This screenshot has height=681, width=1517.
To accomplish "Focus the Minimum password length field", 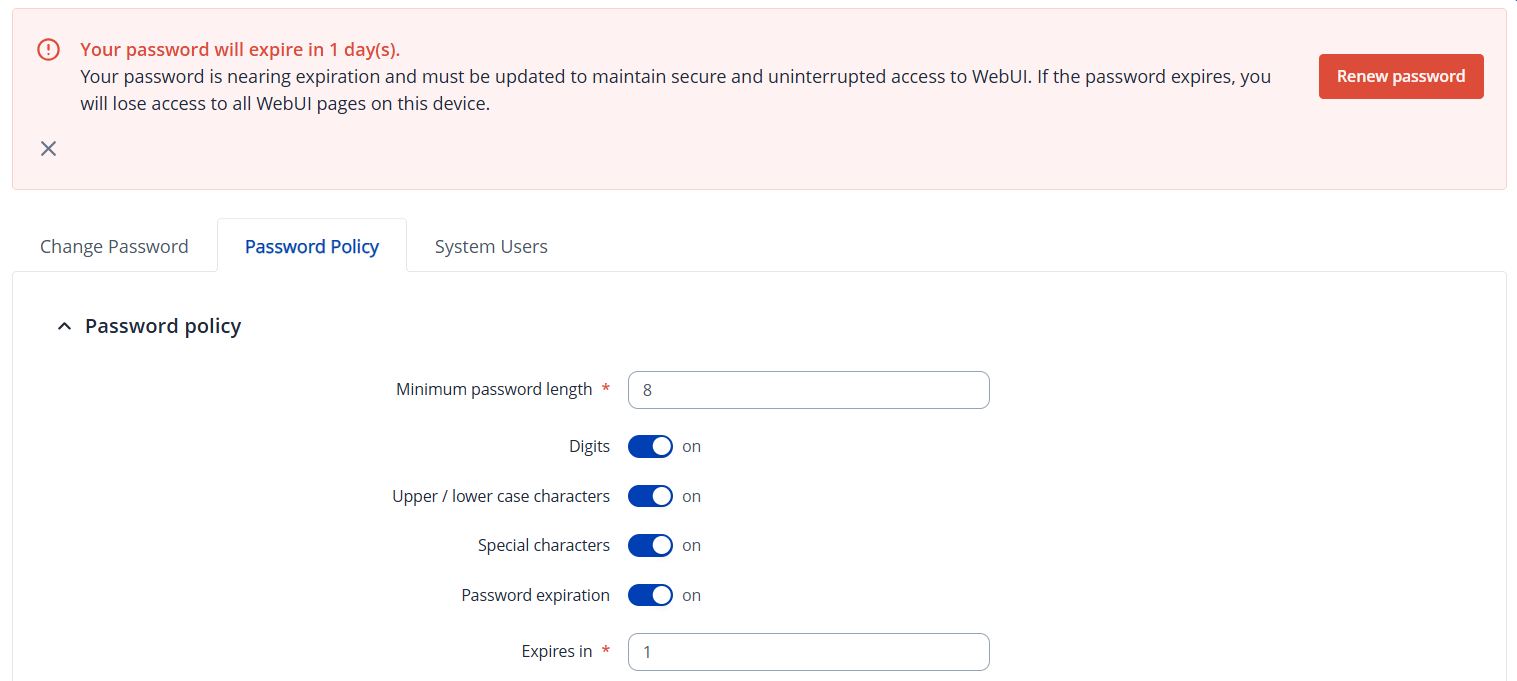I will tap(808, 390).
